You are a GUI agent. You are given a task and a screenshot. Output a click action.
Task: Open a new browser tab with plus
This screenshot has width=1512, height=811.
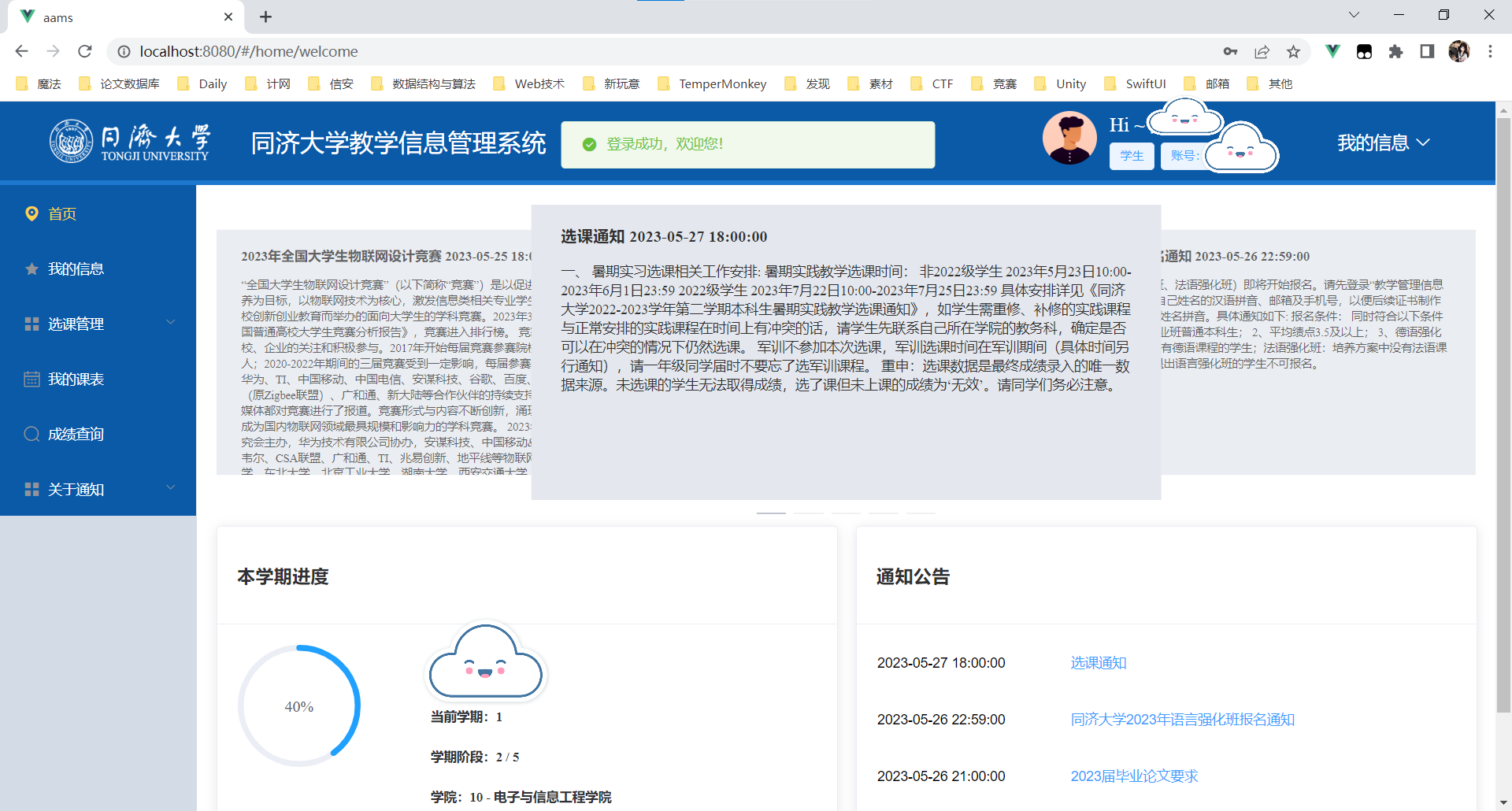[x=265, y=17]
